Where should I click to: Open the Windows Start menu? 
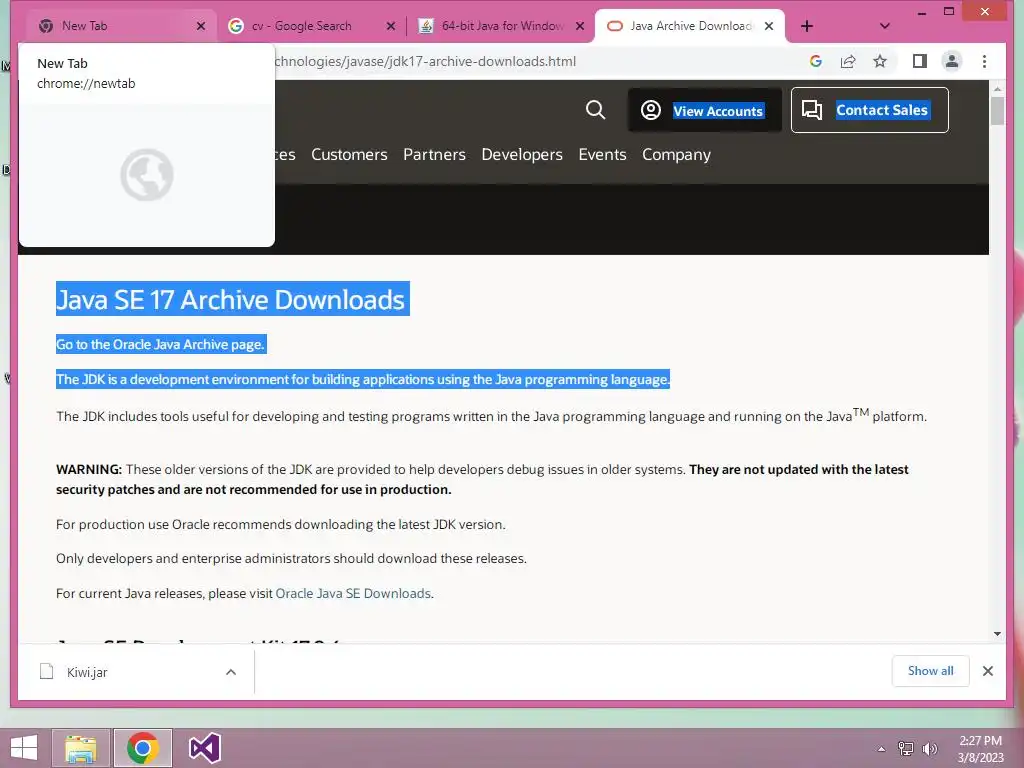tap(24, 748)
